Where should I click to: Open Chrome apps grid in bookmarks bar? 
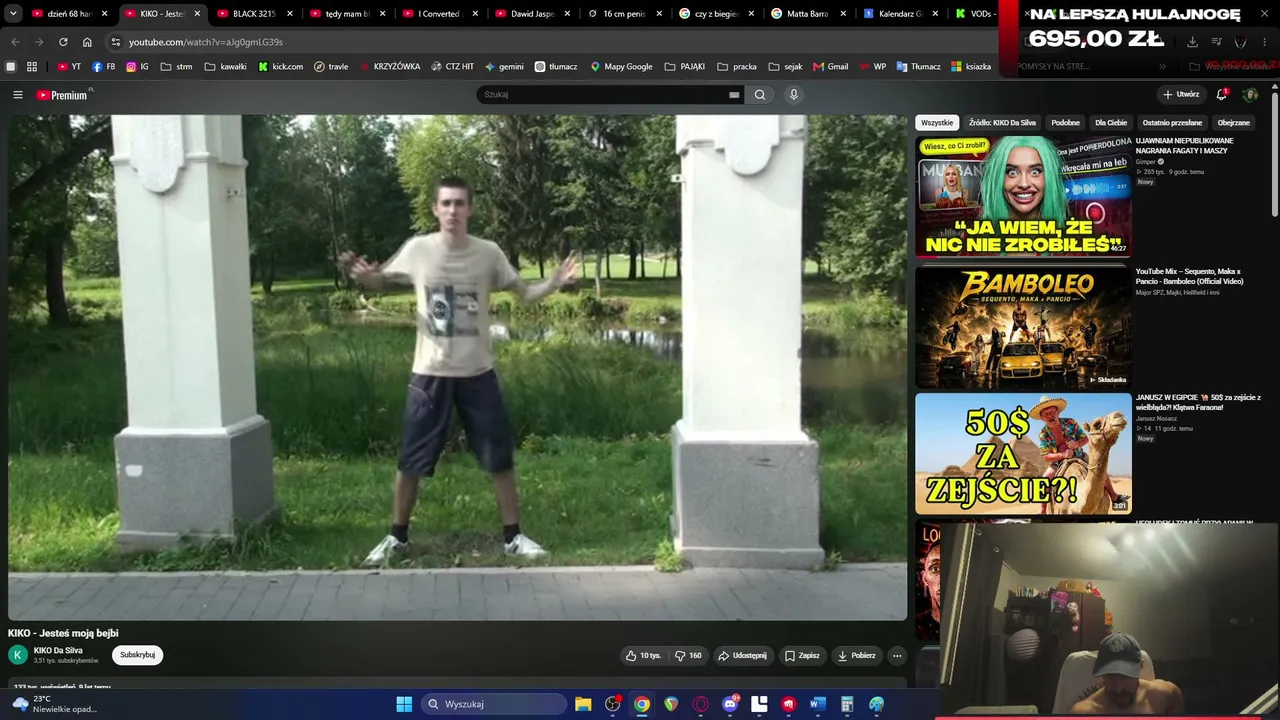pyautogui.click(x=32, y=67)
